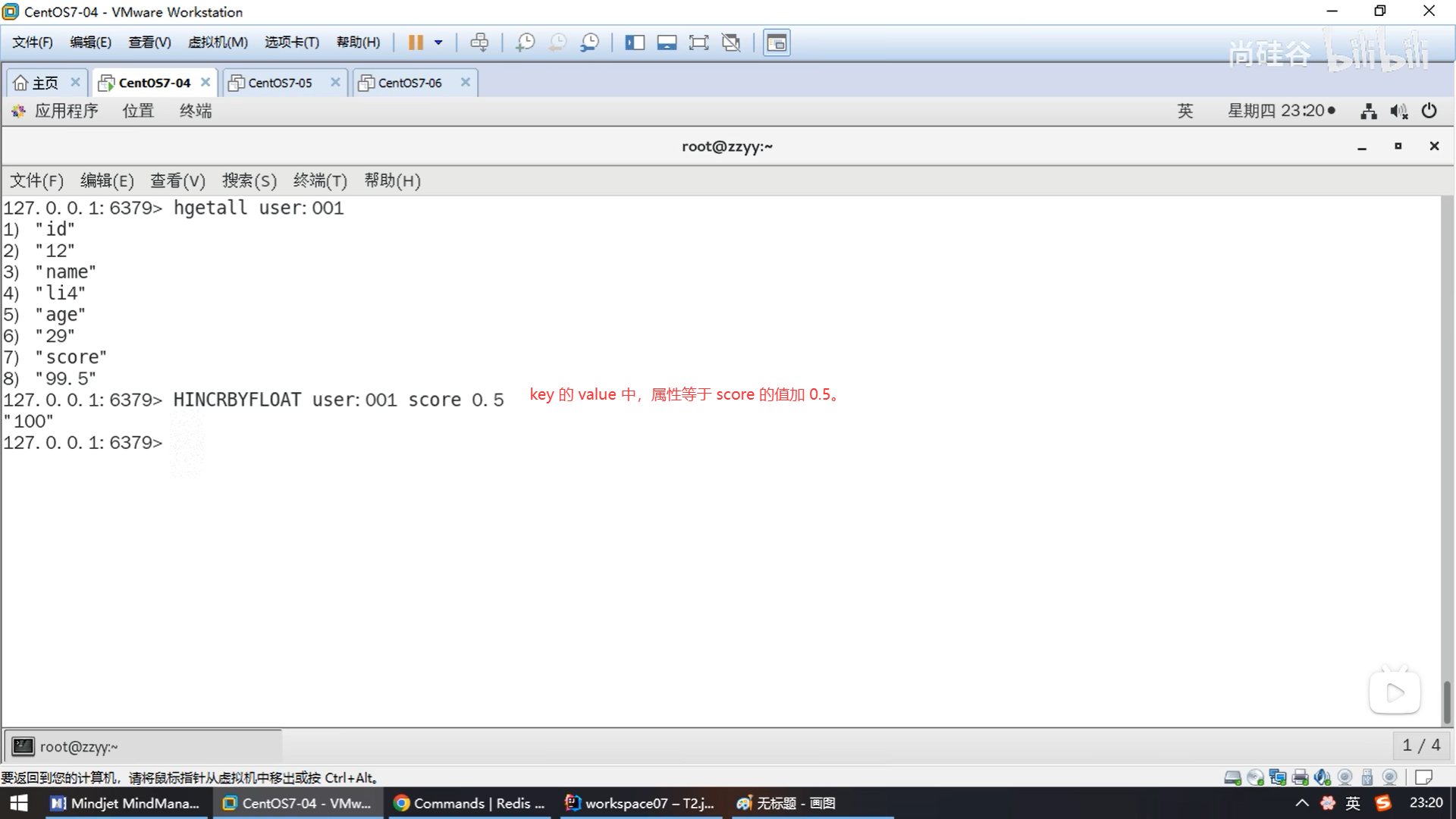Open terminal 搜索(S) menu
The width and height of the screenshot is (1456, 819).
coord(249,180)
